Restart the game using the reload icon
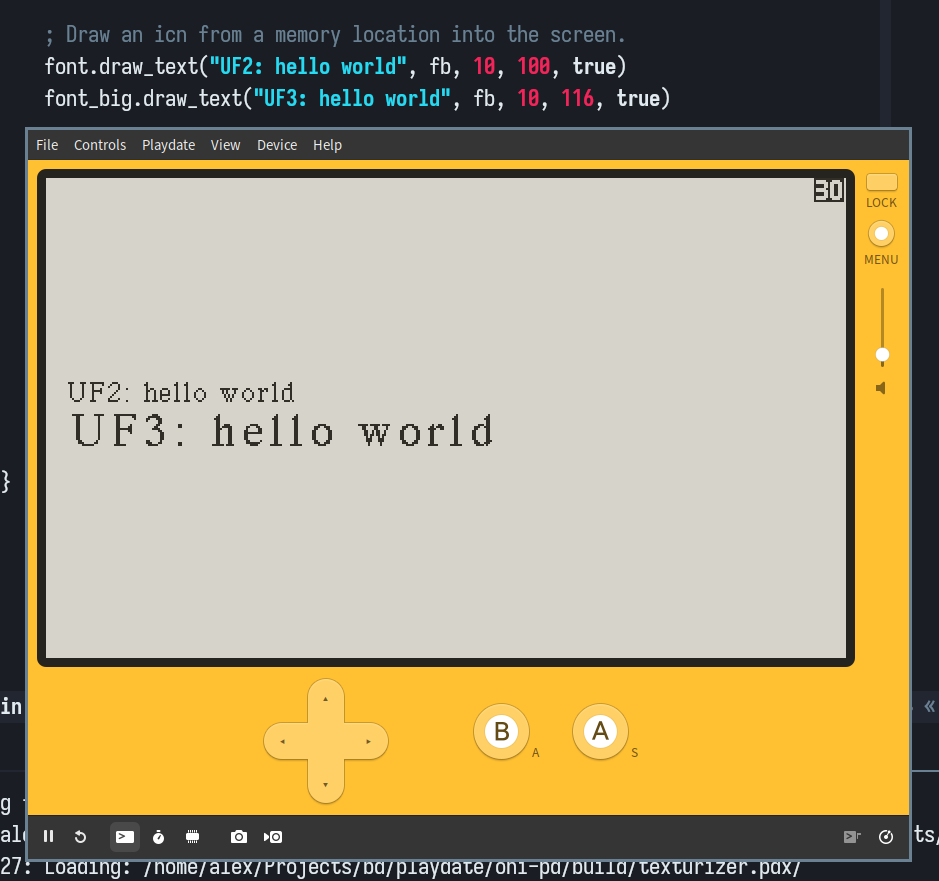Screen dimensions: 939x881 81,836
